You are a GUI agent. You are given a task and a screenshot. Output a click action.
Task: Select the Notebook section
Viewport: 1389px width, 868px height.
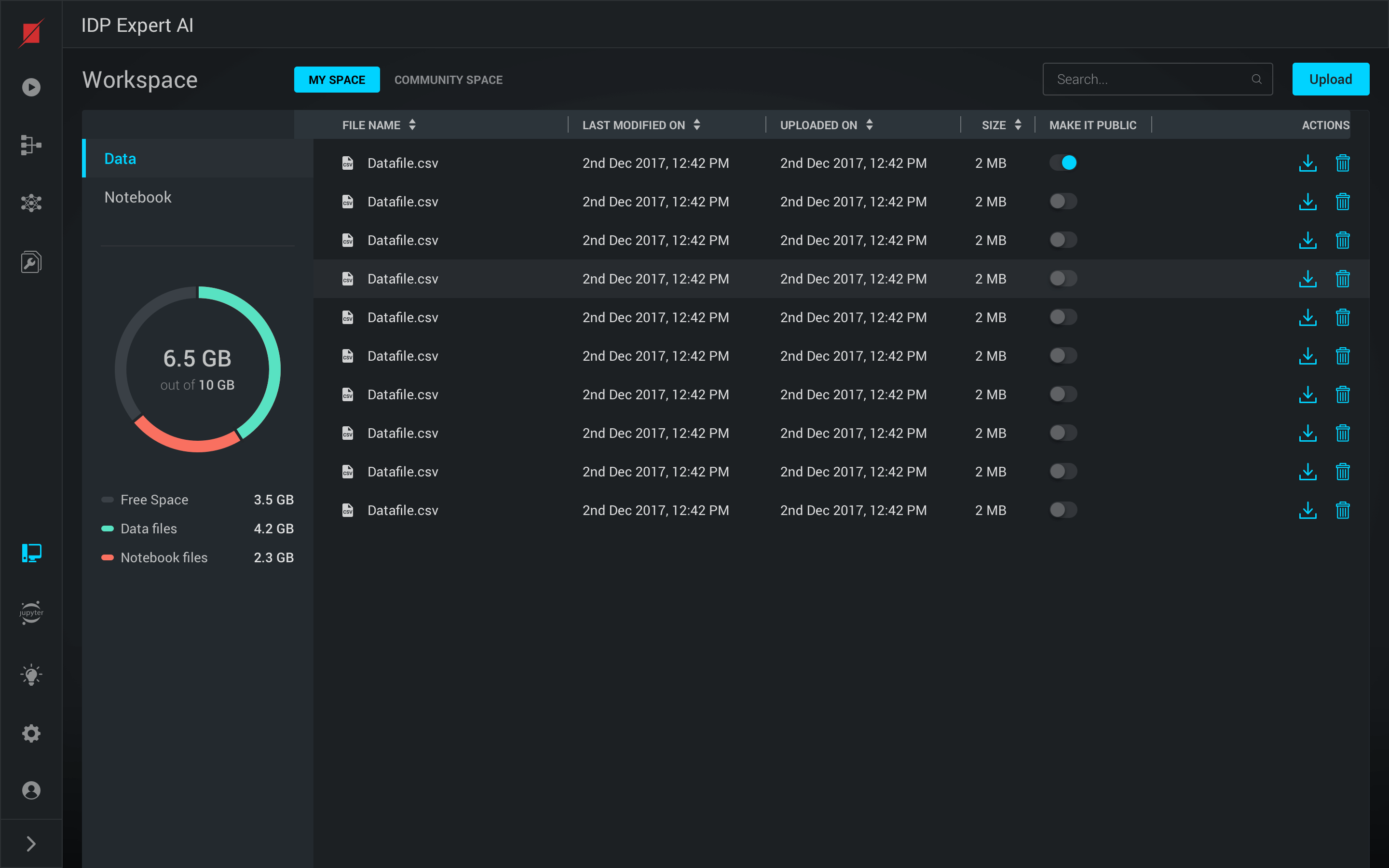click(x=138, y=197)
